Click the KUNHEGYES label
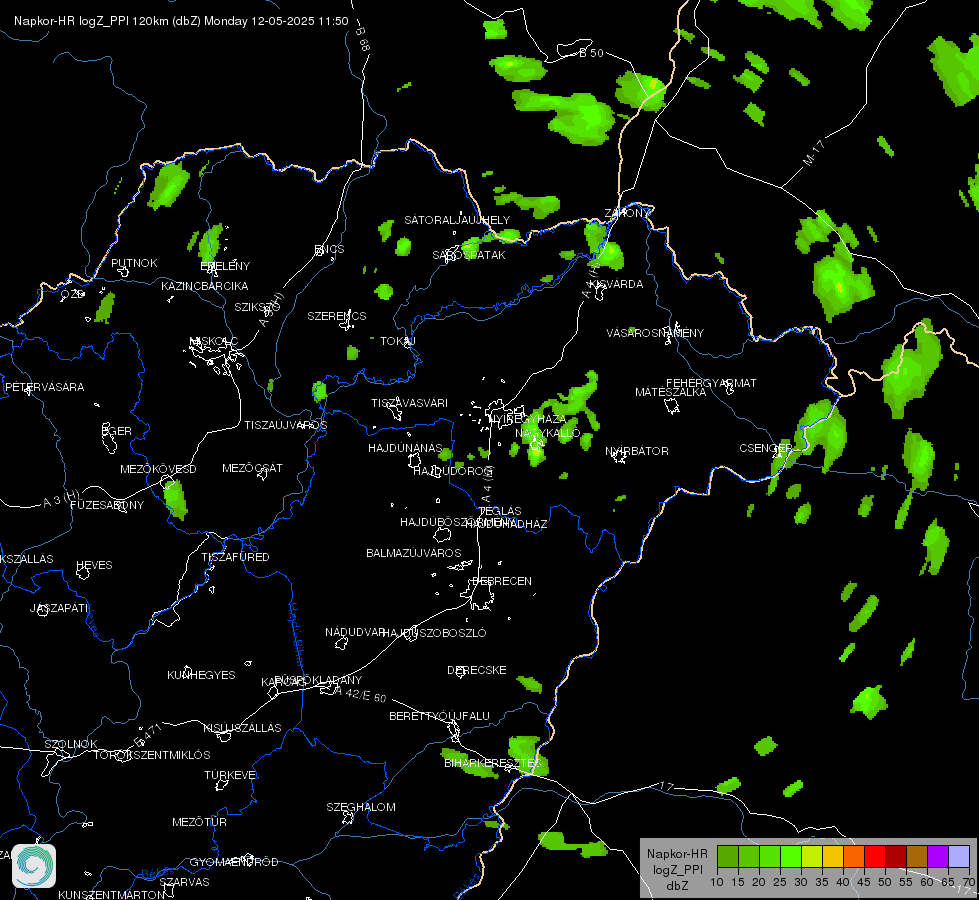The image size is (979, 900). [x=202, y=675]
